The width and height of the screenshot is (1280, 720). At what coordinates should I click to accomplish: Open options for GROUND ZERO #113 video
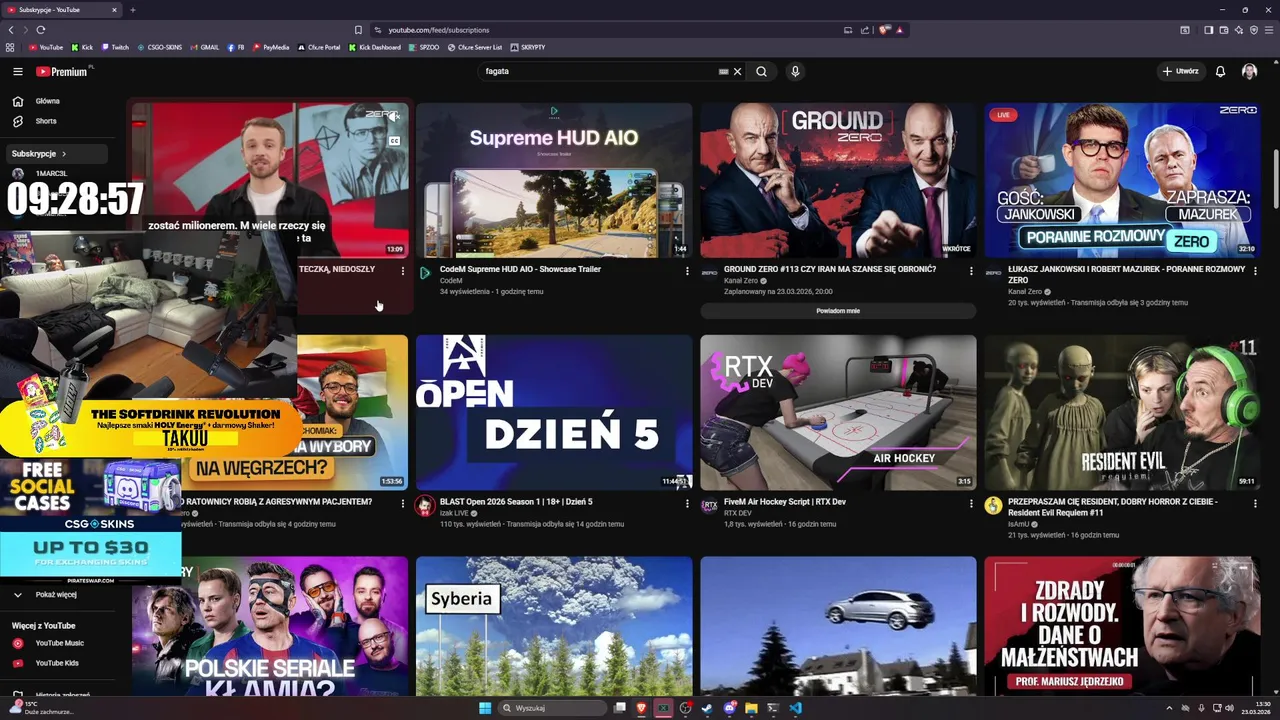click(971, 271)
